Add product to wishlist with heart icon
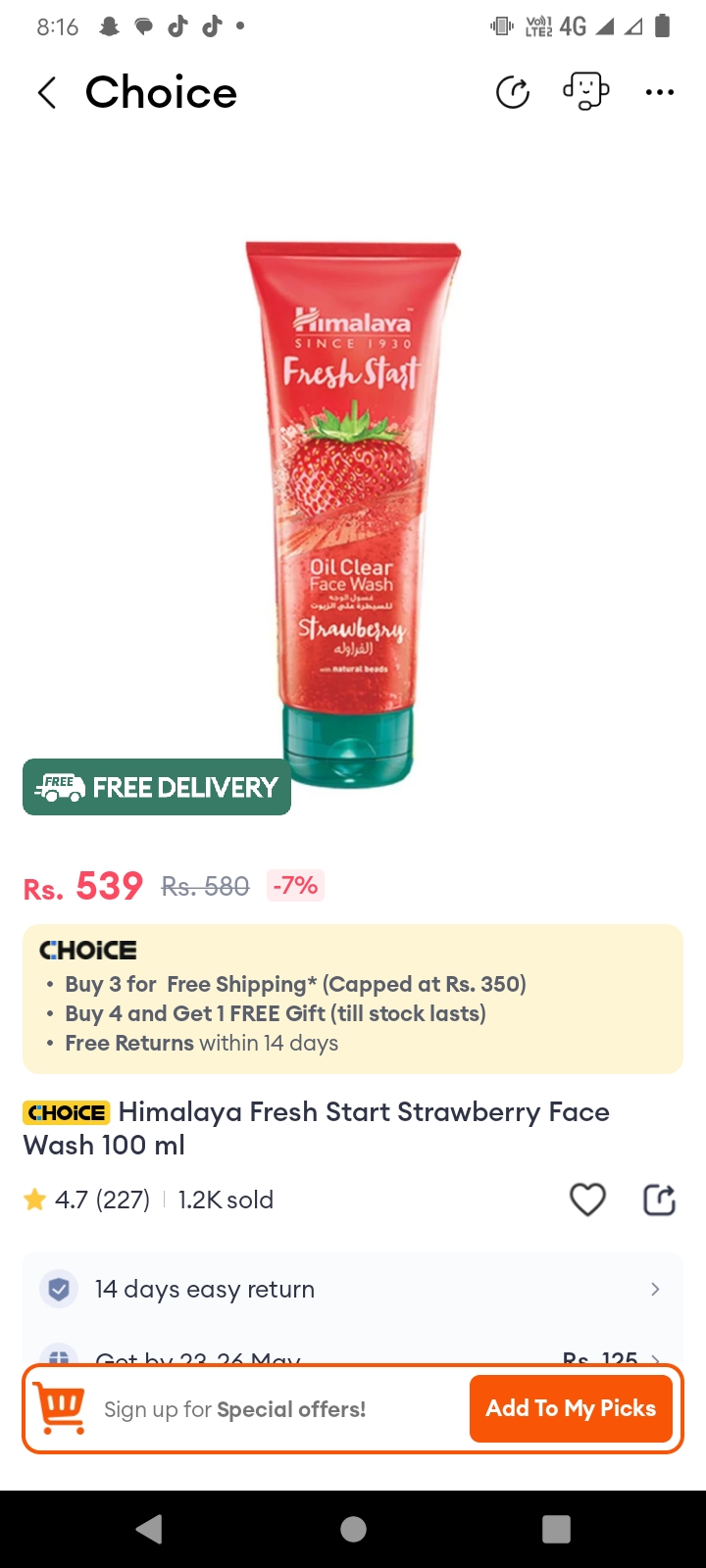This screenshot has height=1568, width=706. 587,1200
